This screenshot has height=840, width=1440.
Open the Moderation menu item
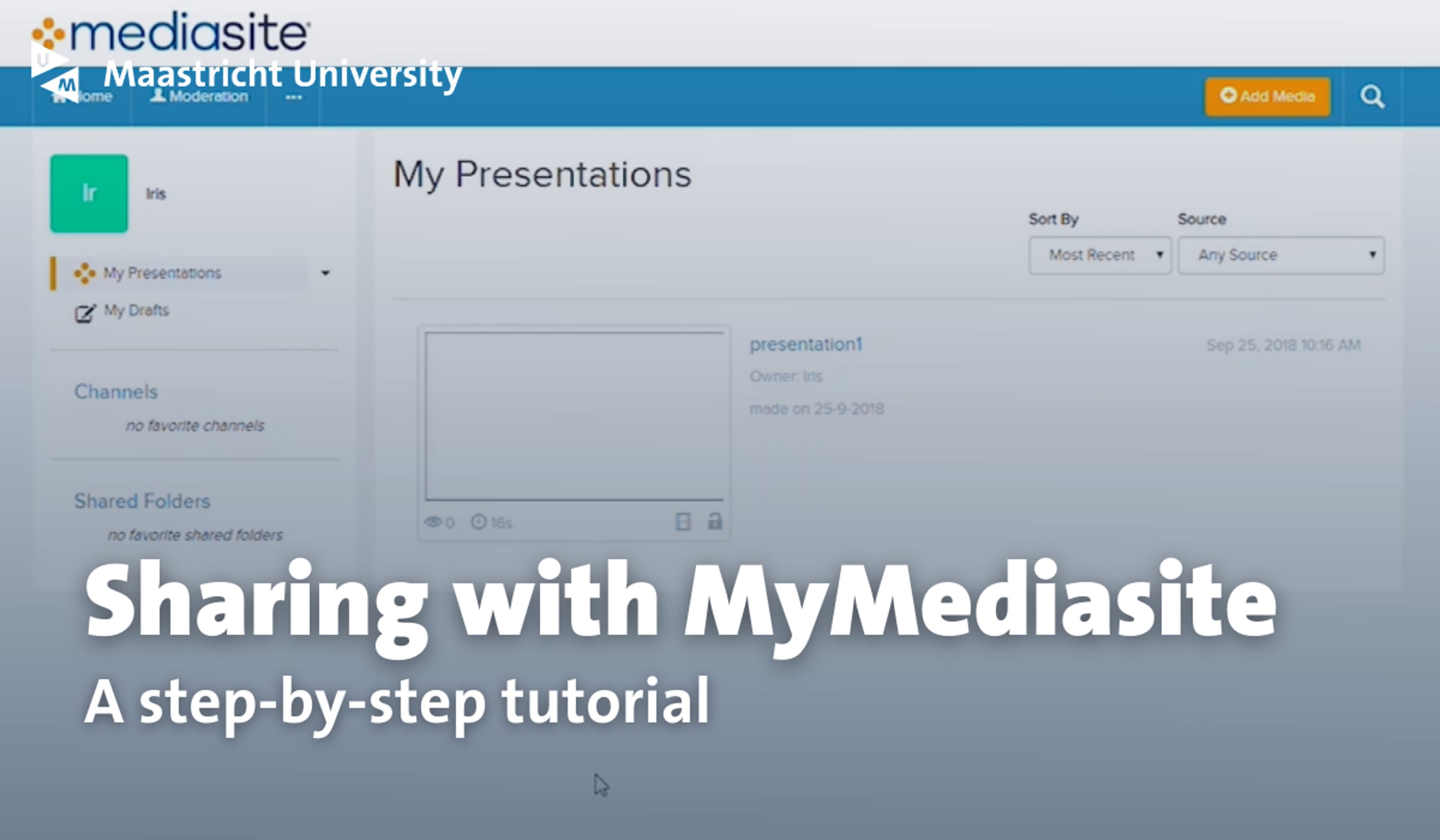tap(199, 97)
